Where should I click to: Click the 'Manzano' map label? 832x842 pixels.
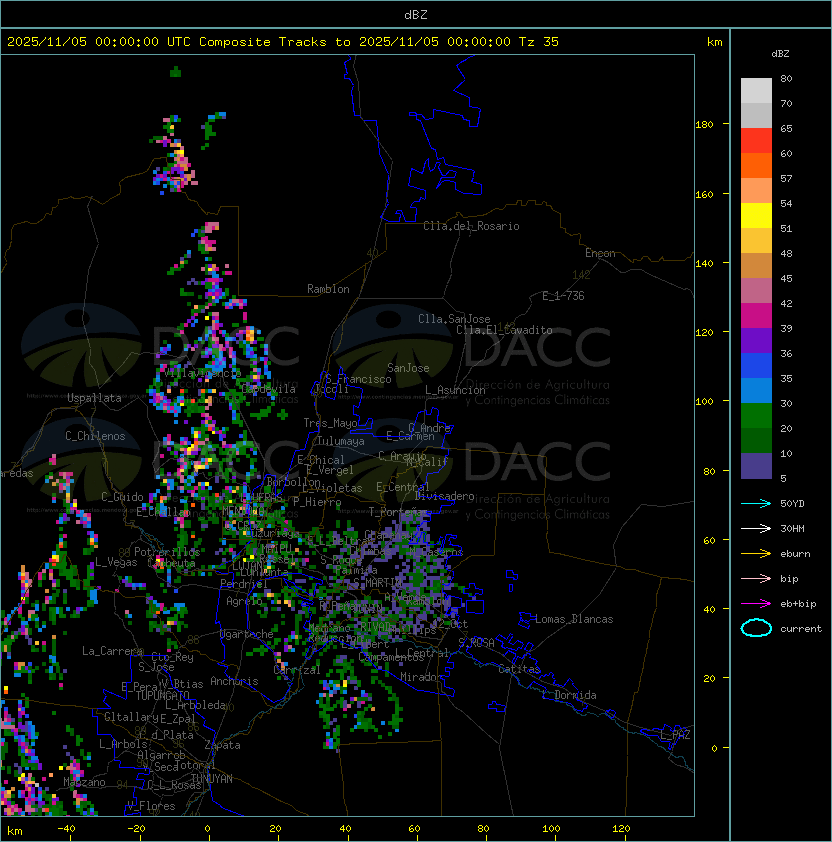point(84,782)
